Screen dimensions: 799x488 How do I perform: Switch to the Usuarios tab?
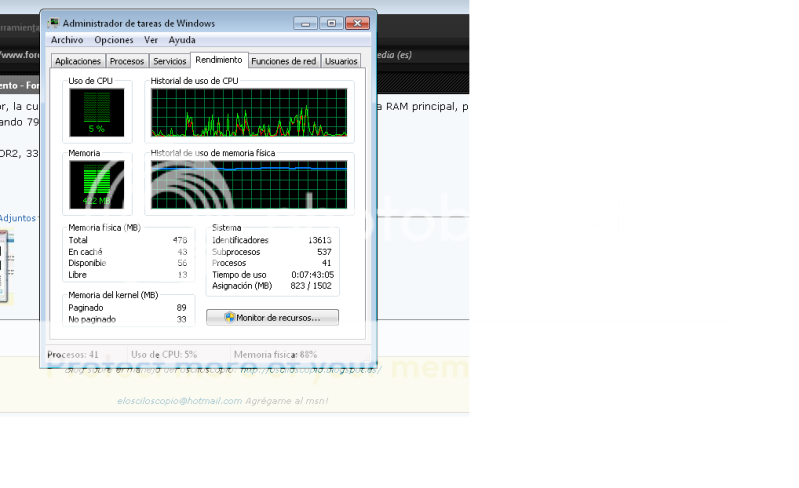(341, 61)
